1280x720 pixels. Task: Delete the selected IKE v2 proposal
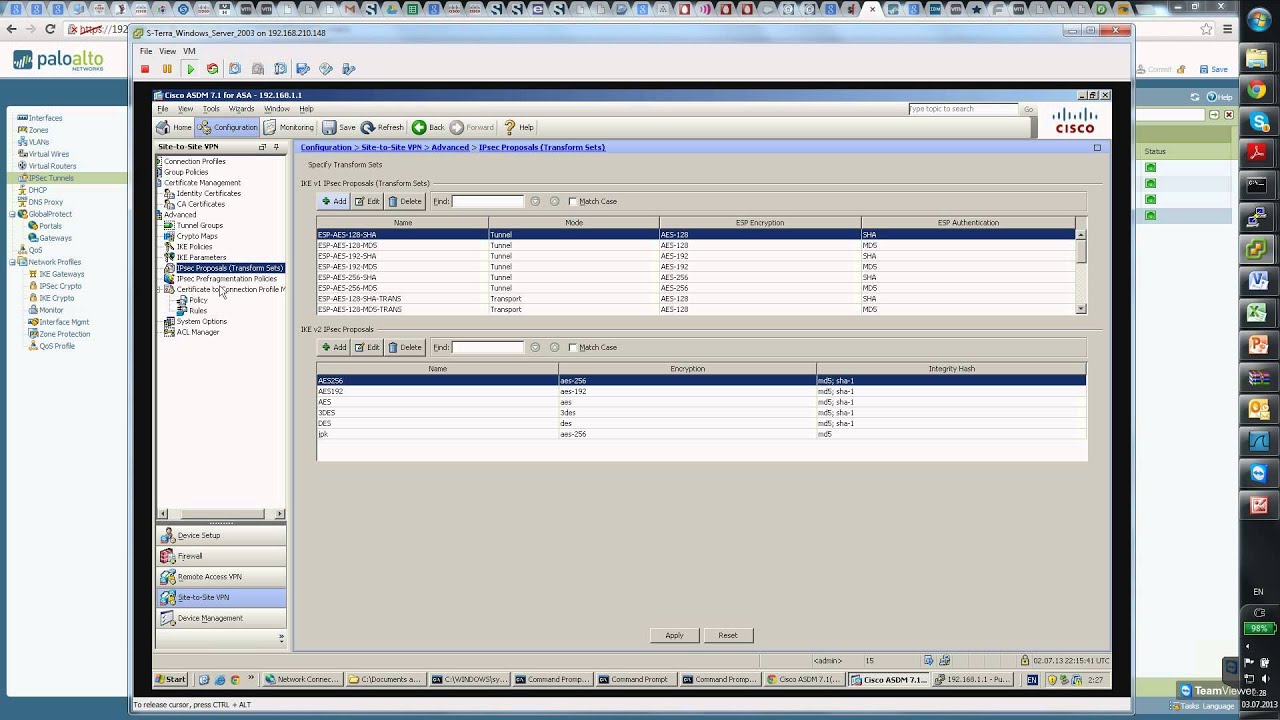pyautogui.click(x=405, y=347)
